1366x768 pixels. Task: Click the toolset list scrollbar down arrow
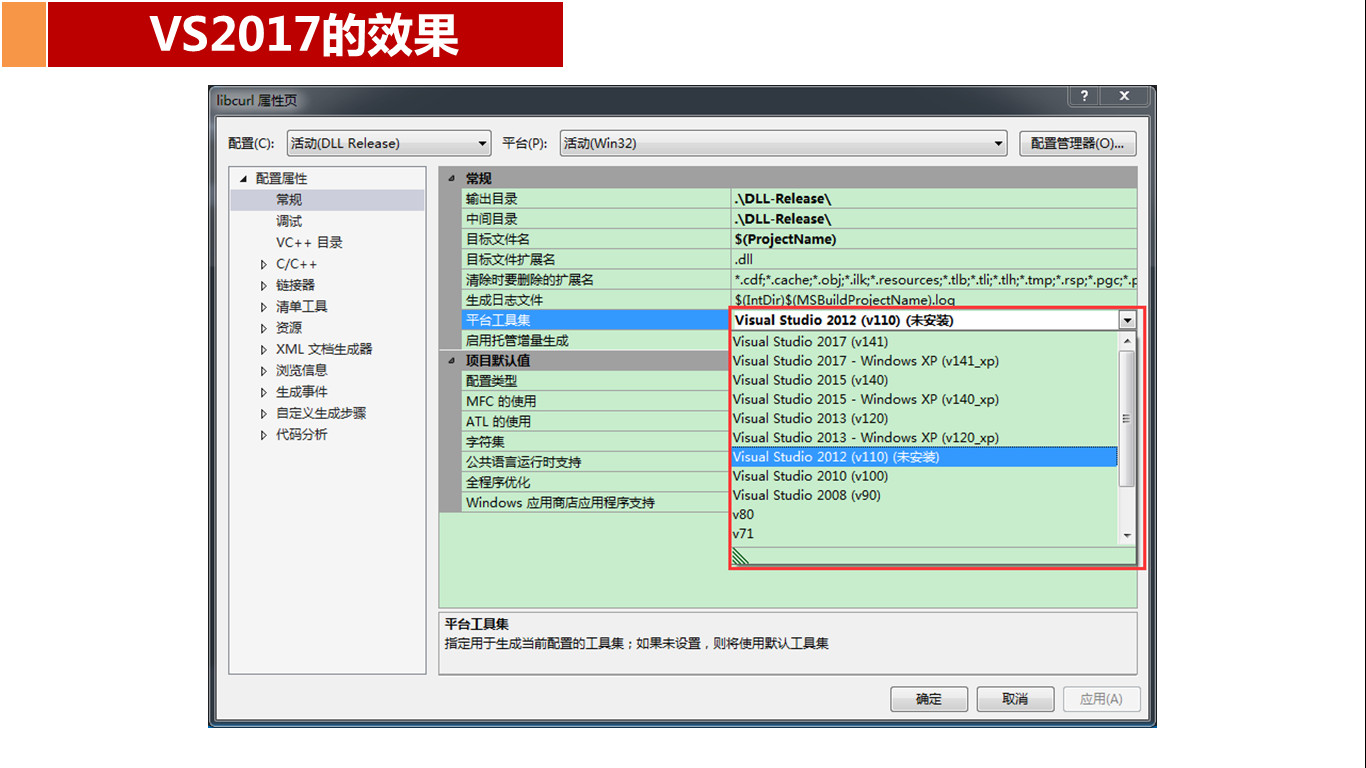1127,536
